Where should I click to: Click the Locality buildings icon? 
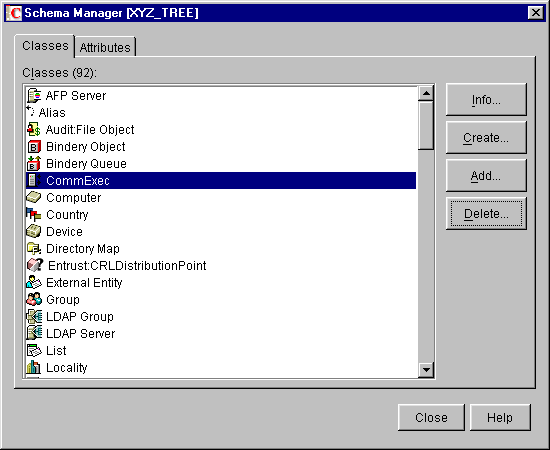click(34, 367)
